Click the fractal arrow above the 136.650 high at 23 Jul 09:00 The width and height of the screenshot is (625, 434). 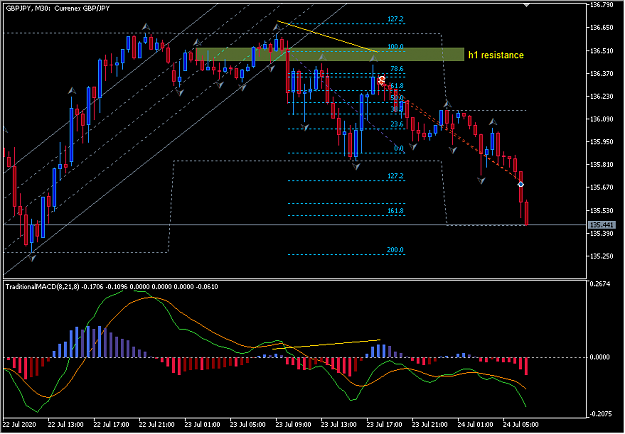(x=277, y=27)
